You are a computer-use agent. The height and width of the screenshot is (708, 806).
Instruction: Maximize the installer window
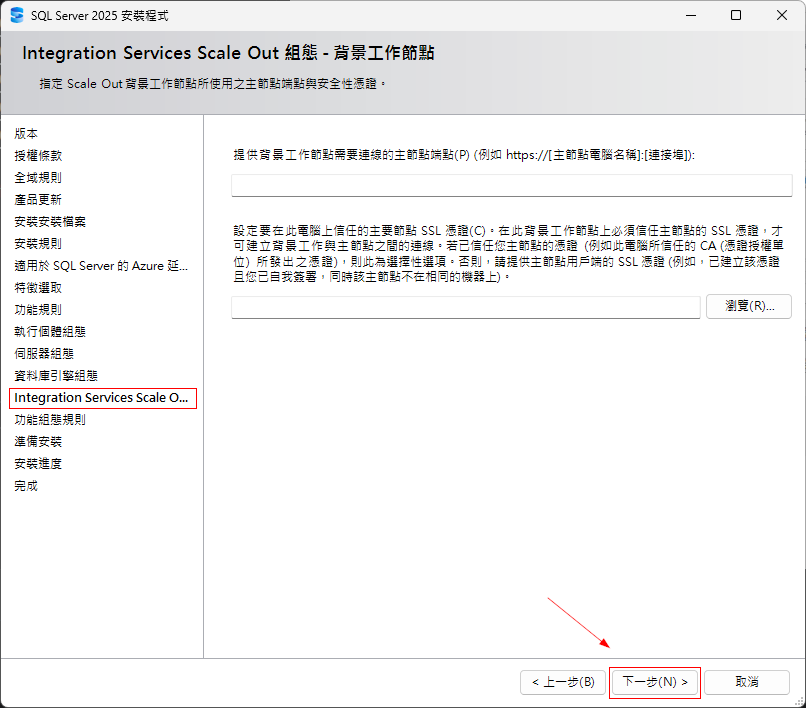[x=736, y=15]
